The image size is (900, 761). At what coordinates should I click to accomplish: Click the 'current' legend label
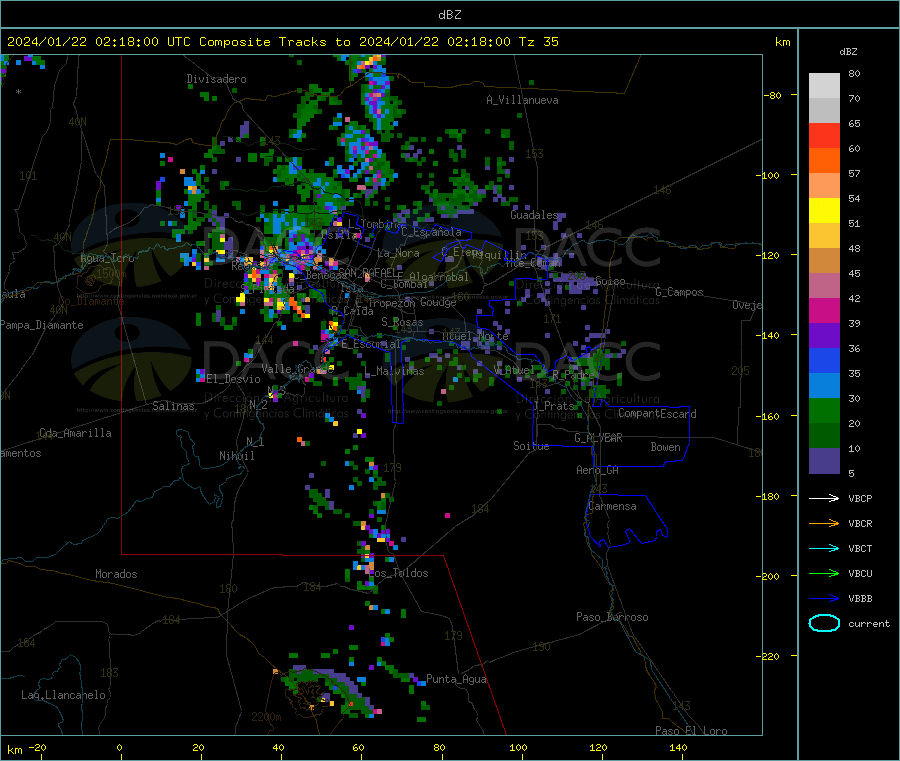pos(869,623)
